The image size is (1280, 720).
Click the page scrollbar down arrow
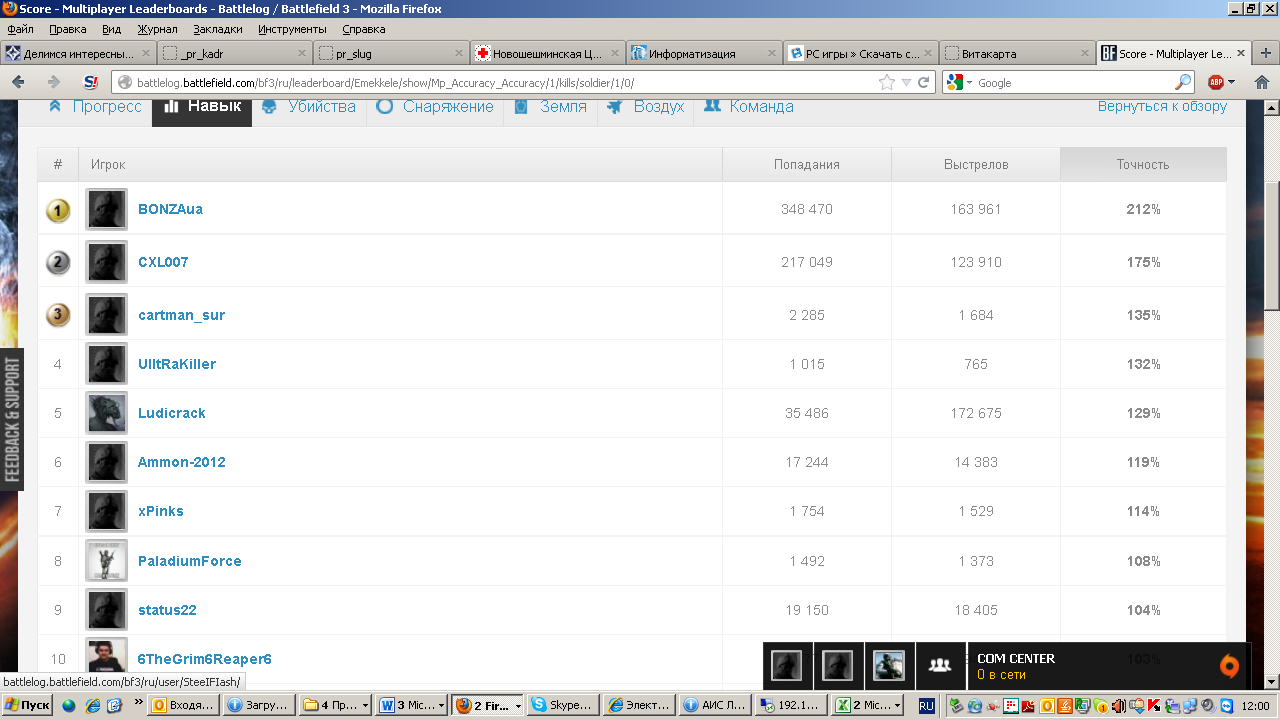coord(1272,682)
